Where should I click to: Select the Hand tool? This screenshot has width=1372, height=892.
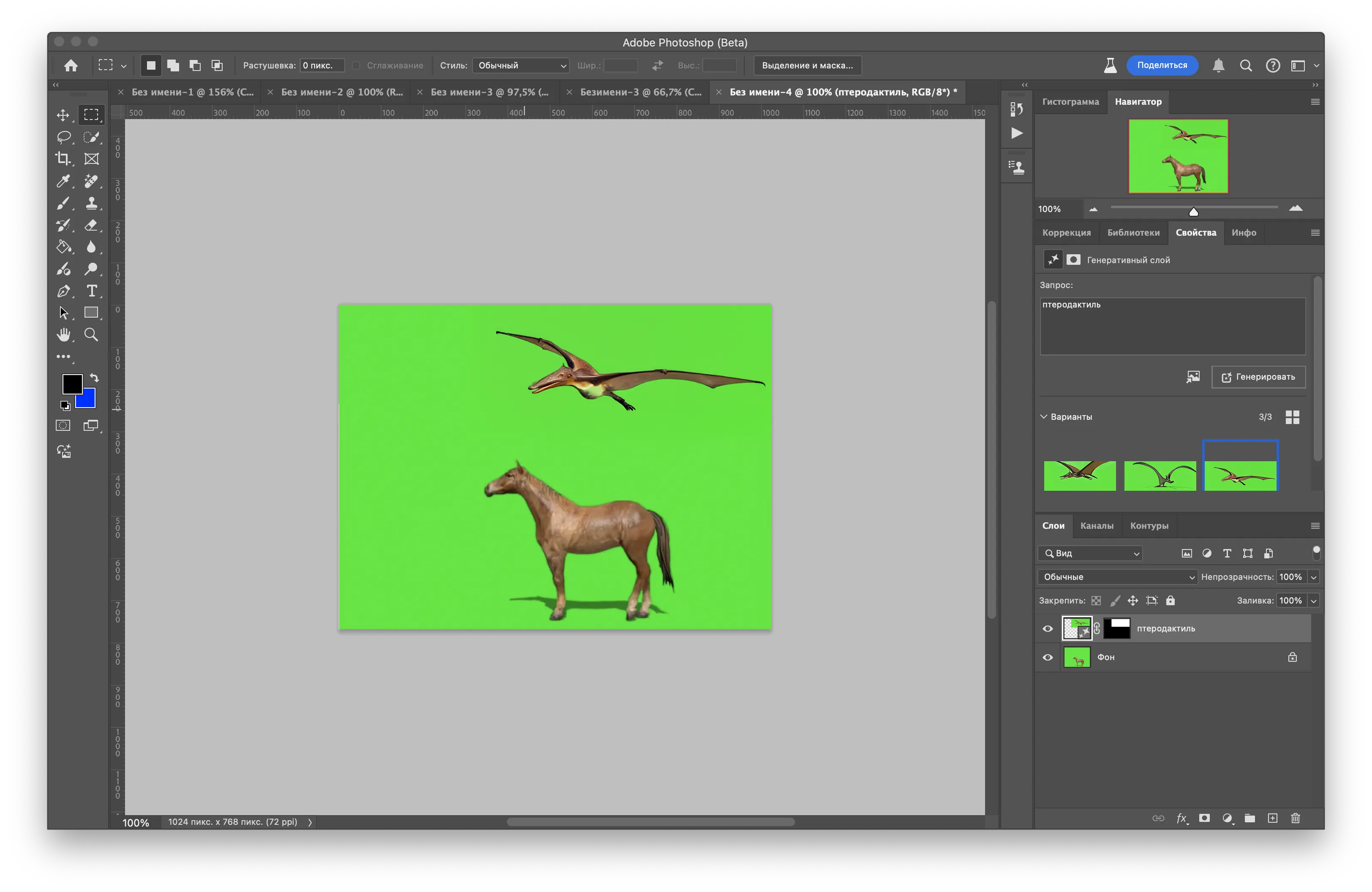pyautogui.click(x=63, y=335)
